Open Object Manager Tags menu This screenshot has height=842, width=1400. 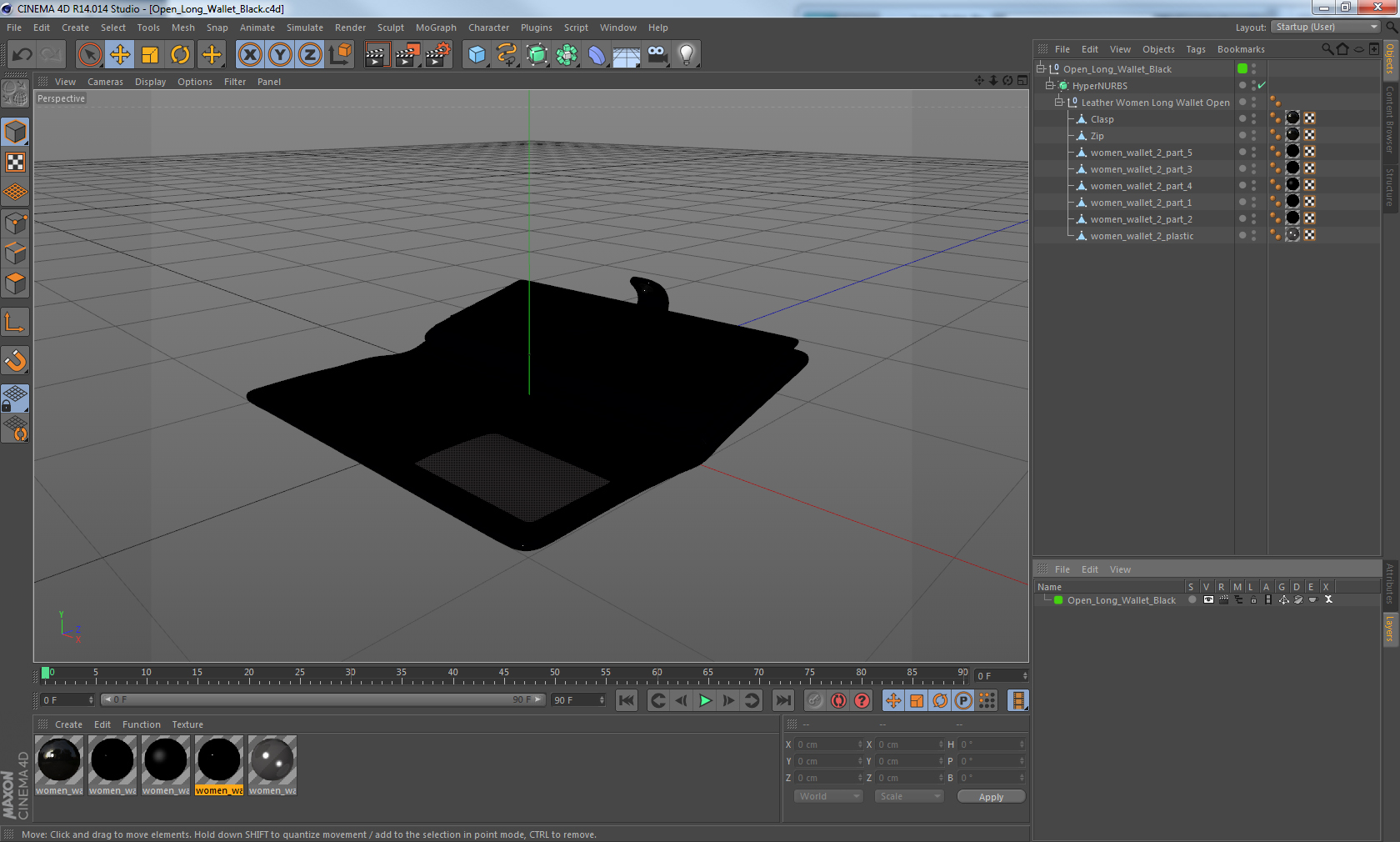(x=1196, y=49)
